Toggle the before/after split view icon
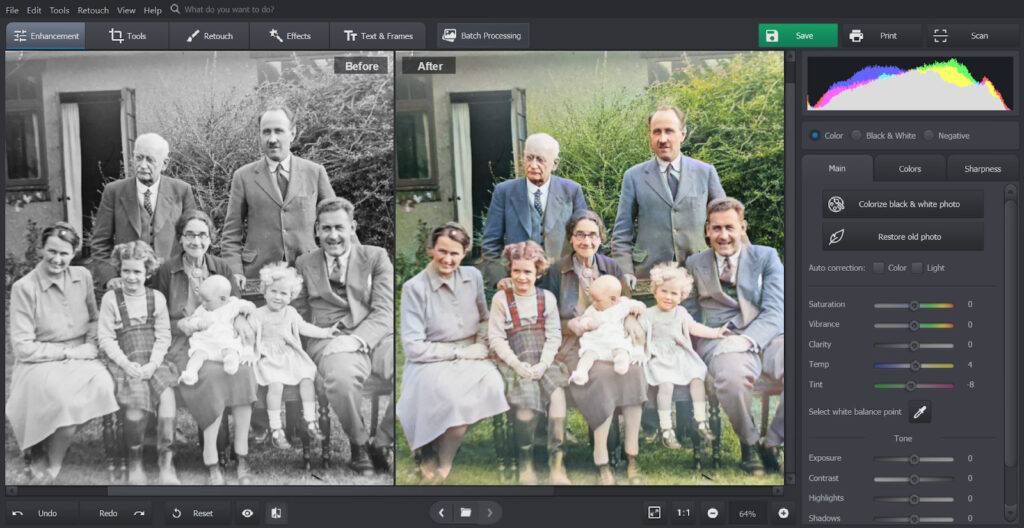The image size is (1024, 528). click(x=275, y=513)
